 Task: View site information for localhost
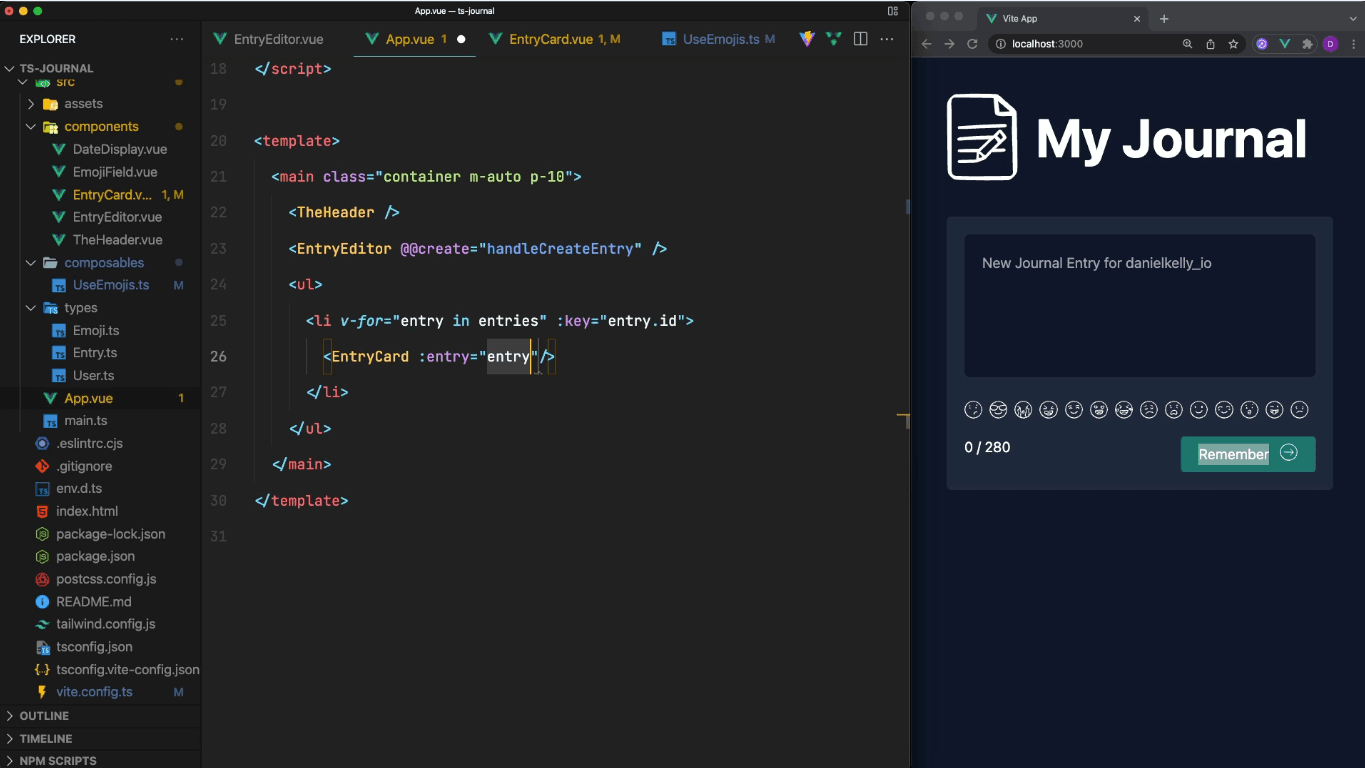(x=1000, y=44)
